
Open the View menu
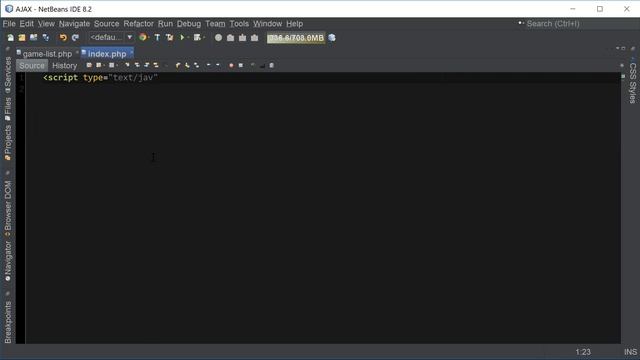click(x=46, y=24)
